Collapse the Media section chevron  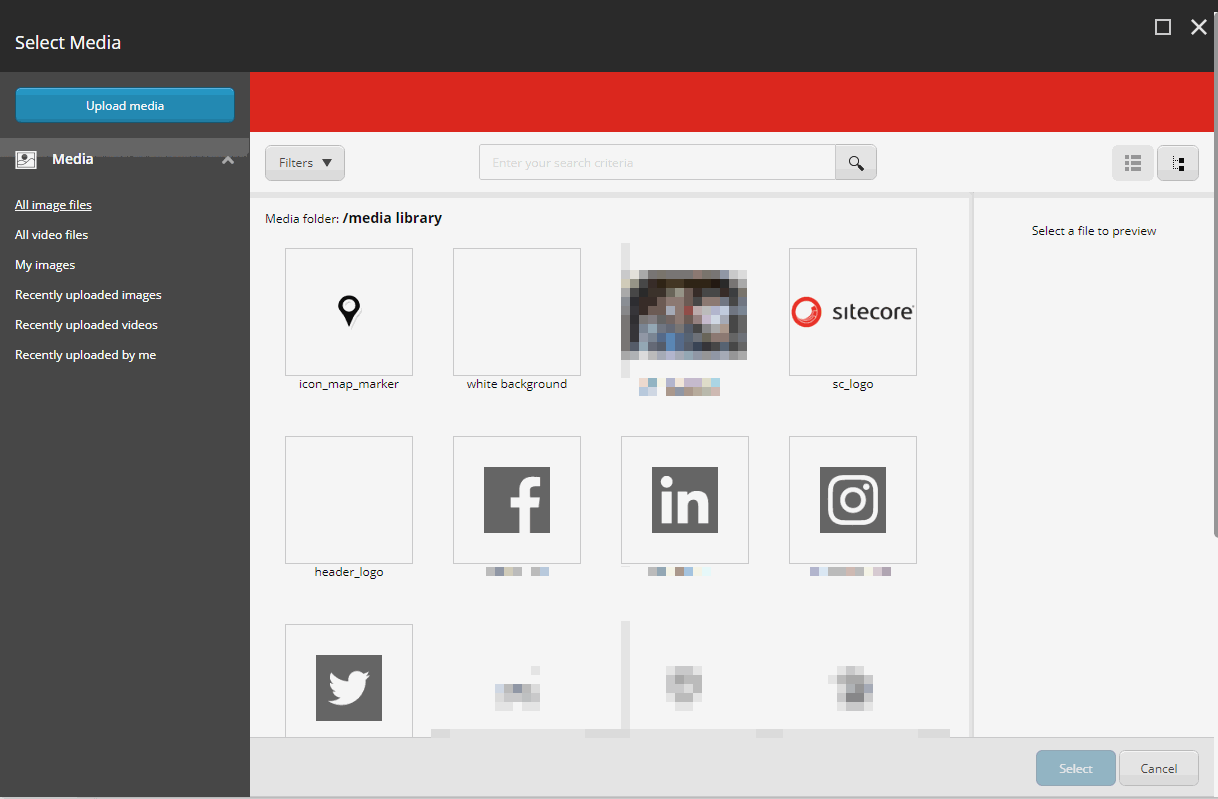pyautogui.click(x=228, y=160)
